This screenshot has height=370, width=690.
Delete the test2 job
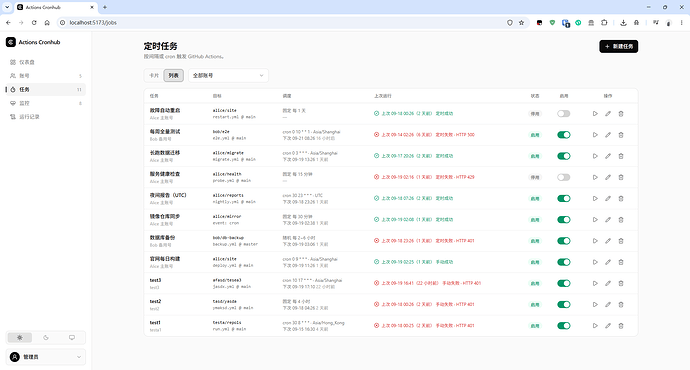coord(621,304)
